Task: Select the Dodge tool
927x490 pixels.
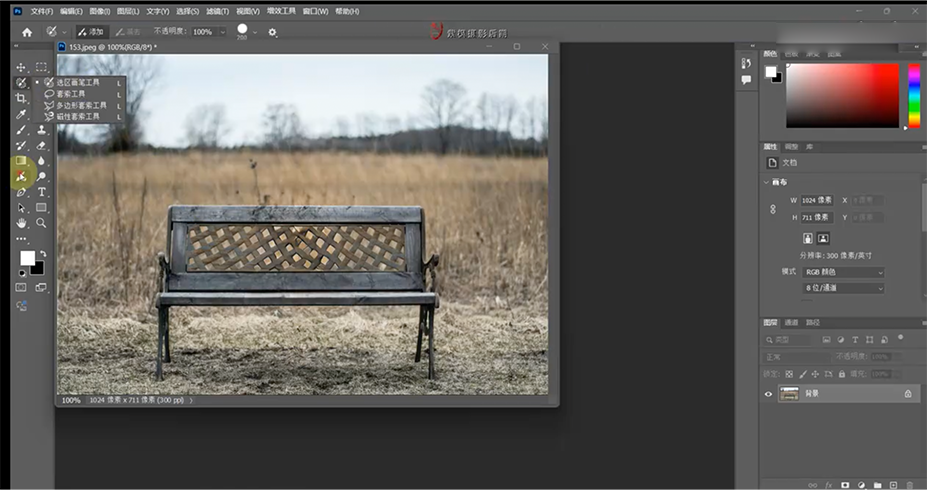Action: point(41,176)
